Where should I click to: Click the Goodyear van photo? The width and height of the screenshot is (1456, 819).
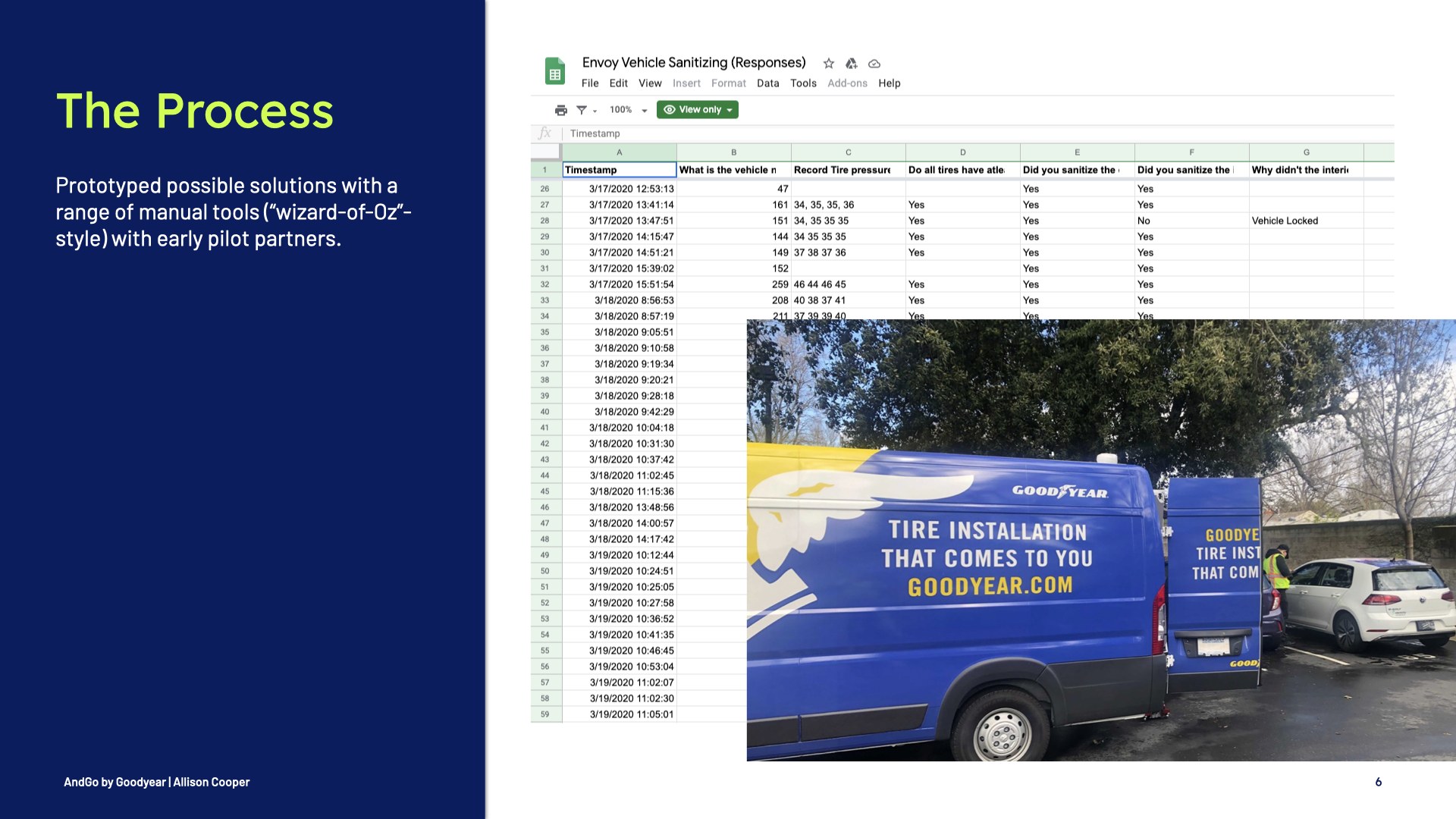(x=1101, y=540)
